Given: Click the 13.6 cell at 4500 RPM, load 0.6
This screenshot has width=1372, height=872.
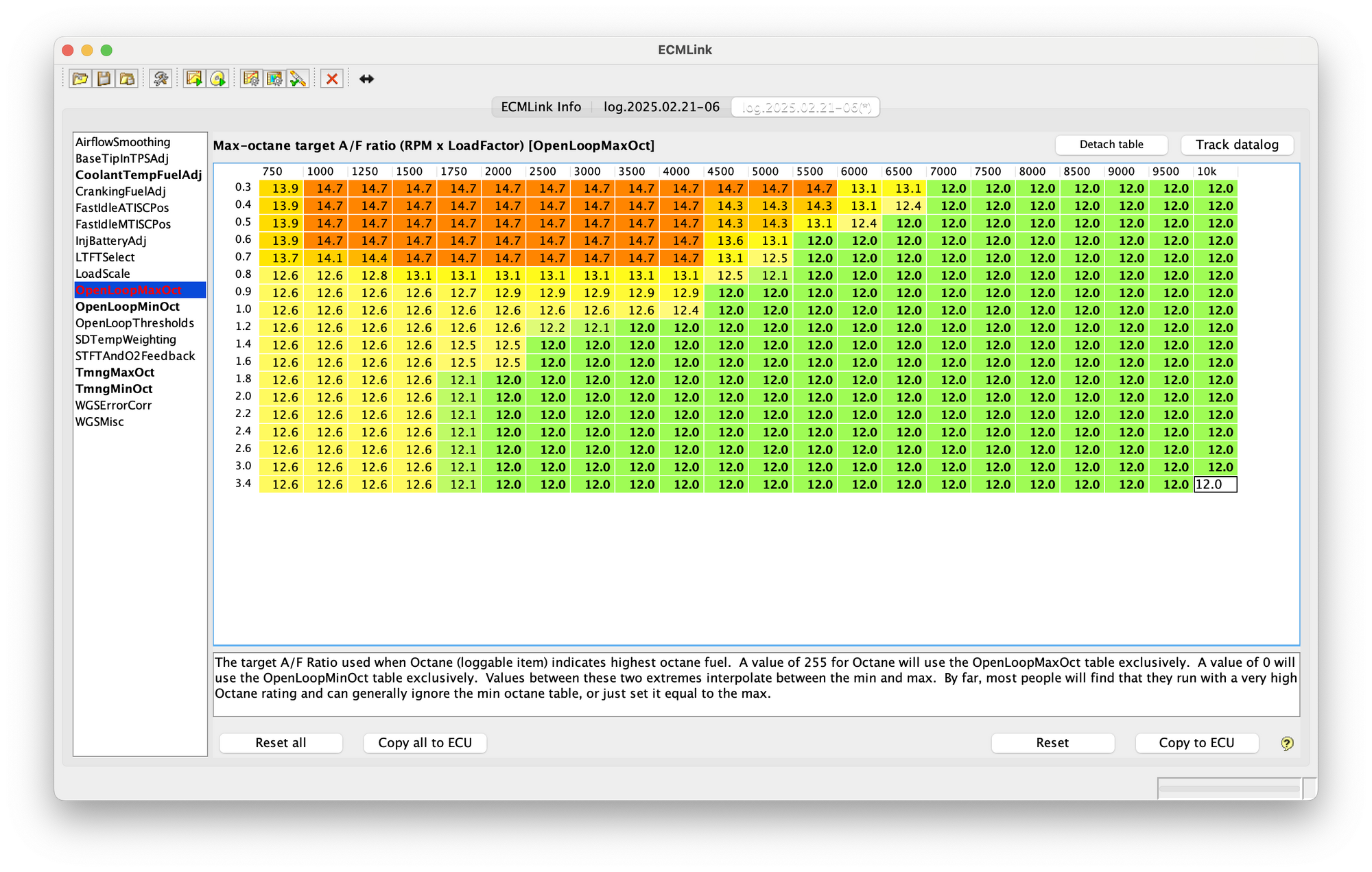Looking at the screenshot, I should click(726, 241).
